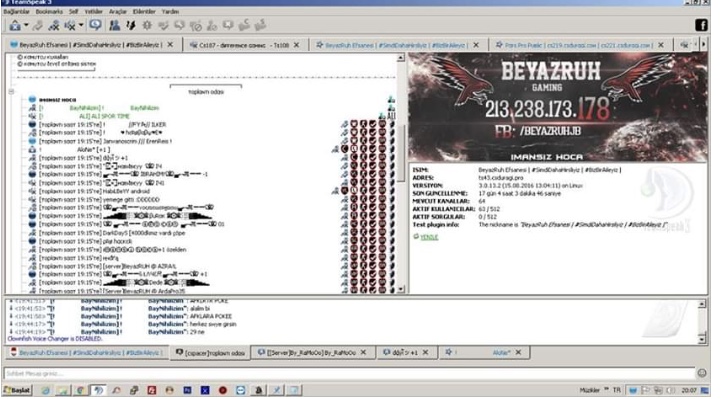
Task: Click up arrow of channel tree scrollbar
Action: coord(400,58)
